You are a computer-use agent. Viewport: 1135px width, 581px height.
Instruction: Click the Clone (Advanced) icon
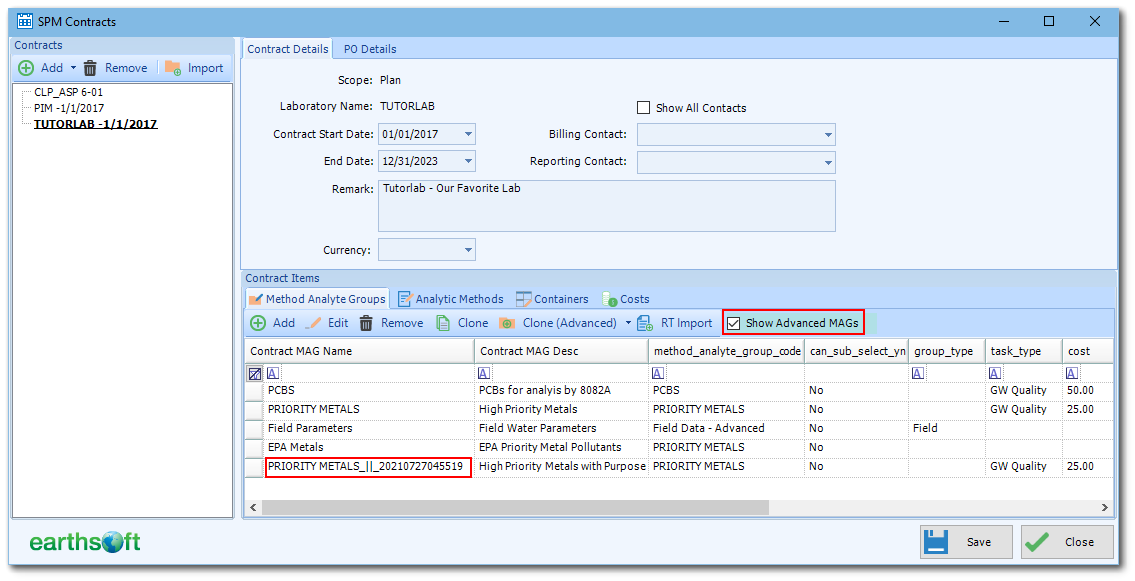[507, 323]
